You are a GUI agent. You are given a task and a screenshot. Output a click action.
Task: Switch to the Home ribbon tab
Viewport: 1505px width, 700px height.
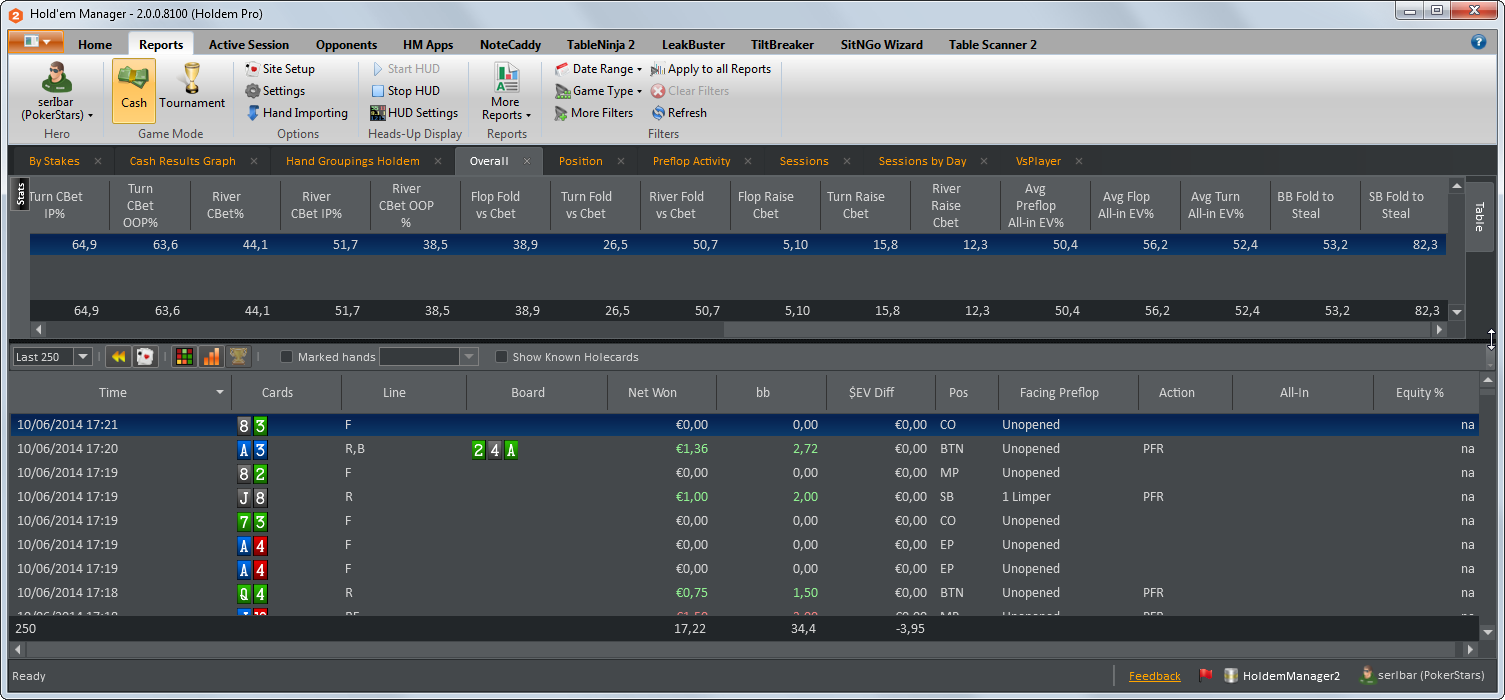[95, 44]
